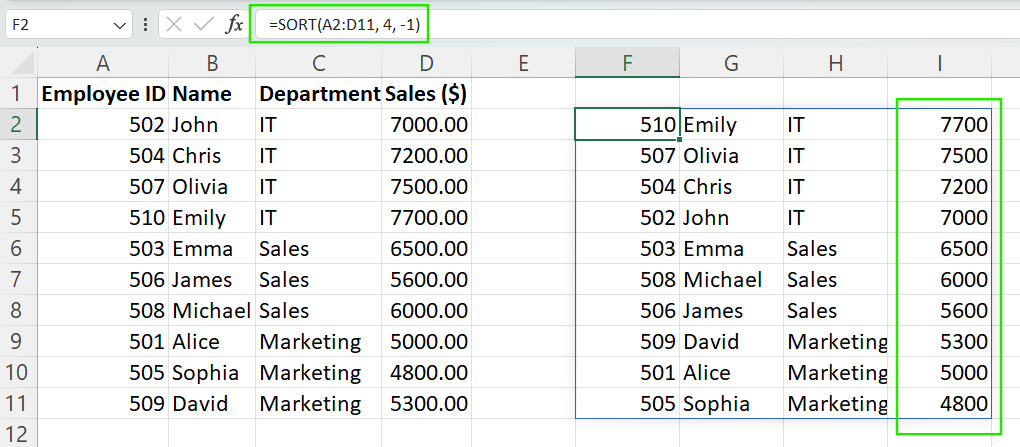Click cell F2 containing 510
This screenshot has height=447, width=1020.
click(627, 124)
